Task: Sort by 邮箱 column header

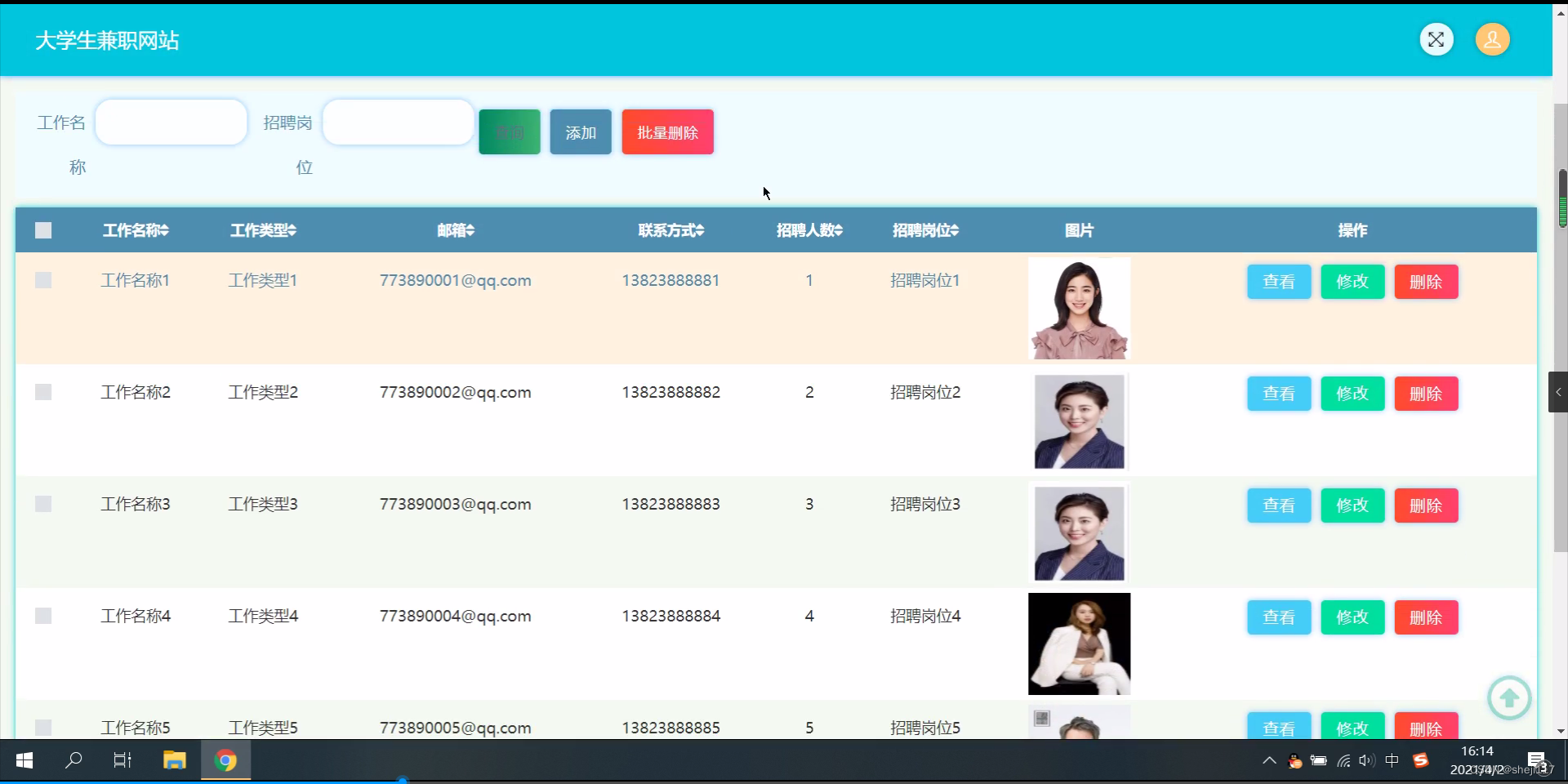Action: pyautogui.click(x=456, y=230)
